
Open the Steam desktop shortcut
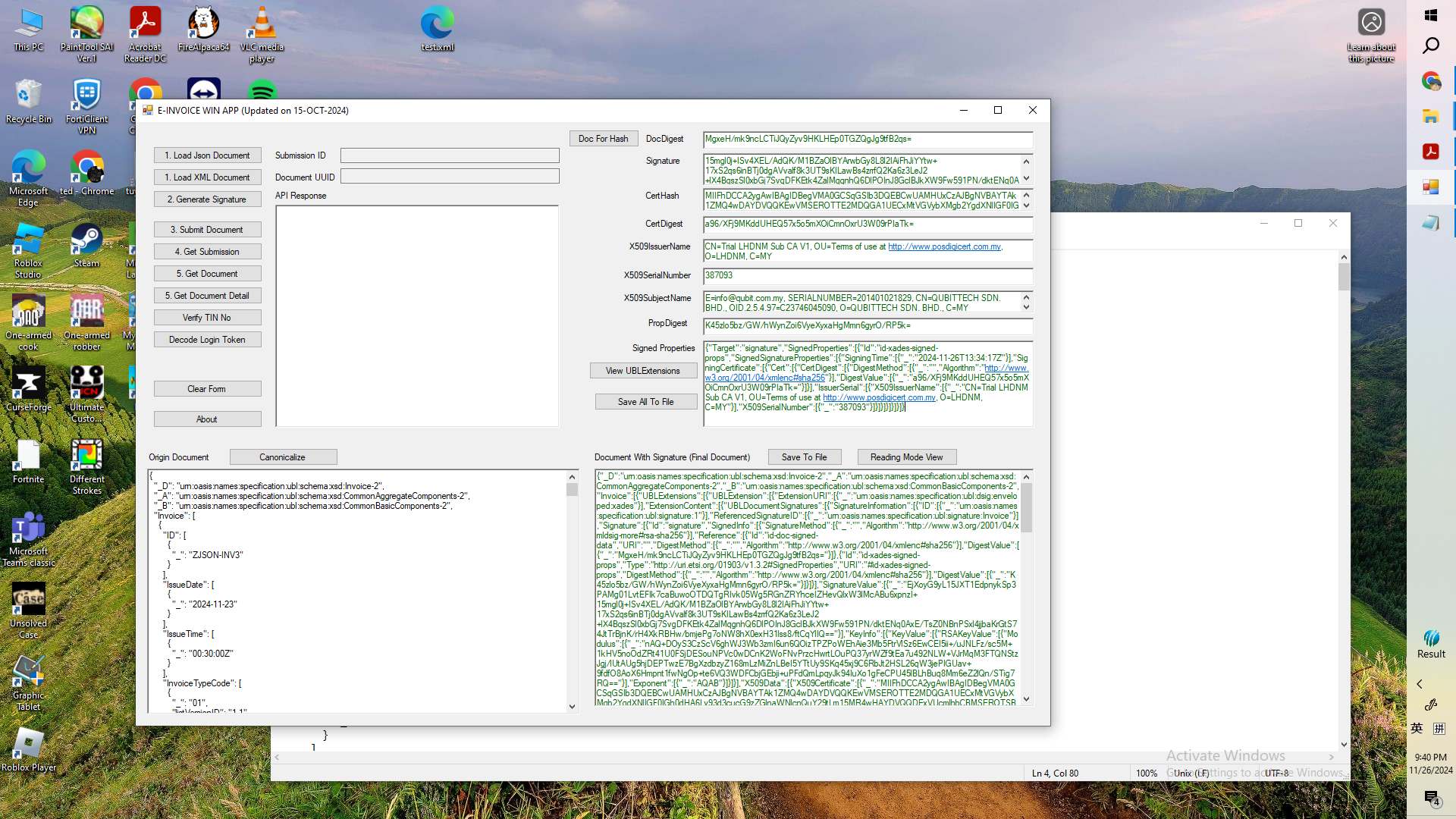[86, 244]
